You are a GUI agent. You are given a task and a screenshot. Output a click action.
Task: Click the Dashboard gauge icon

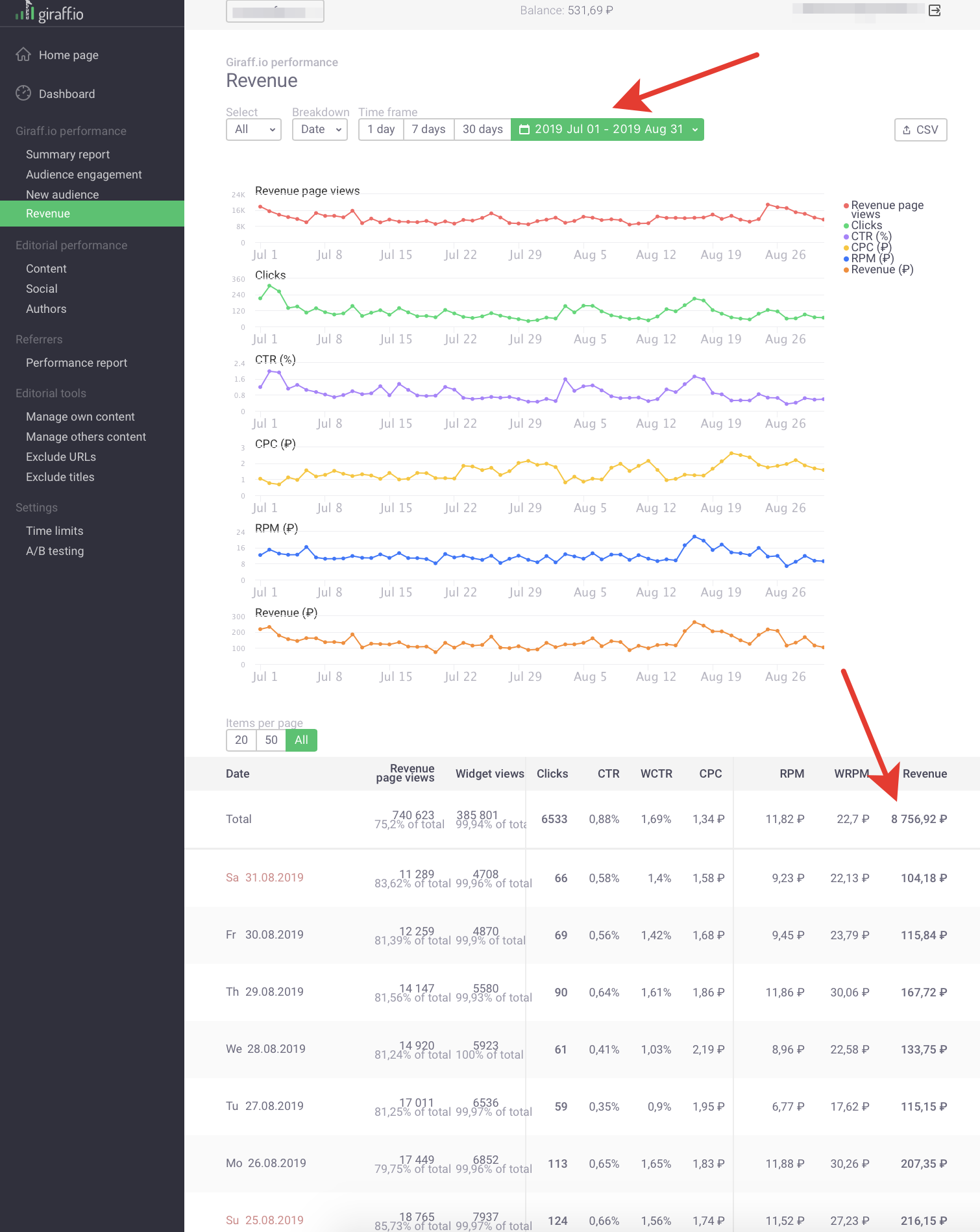coord(23,93)
